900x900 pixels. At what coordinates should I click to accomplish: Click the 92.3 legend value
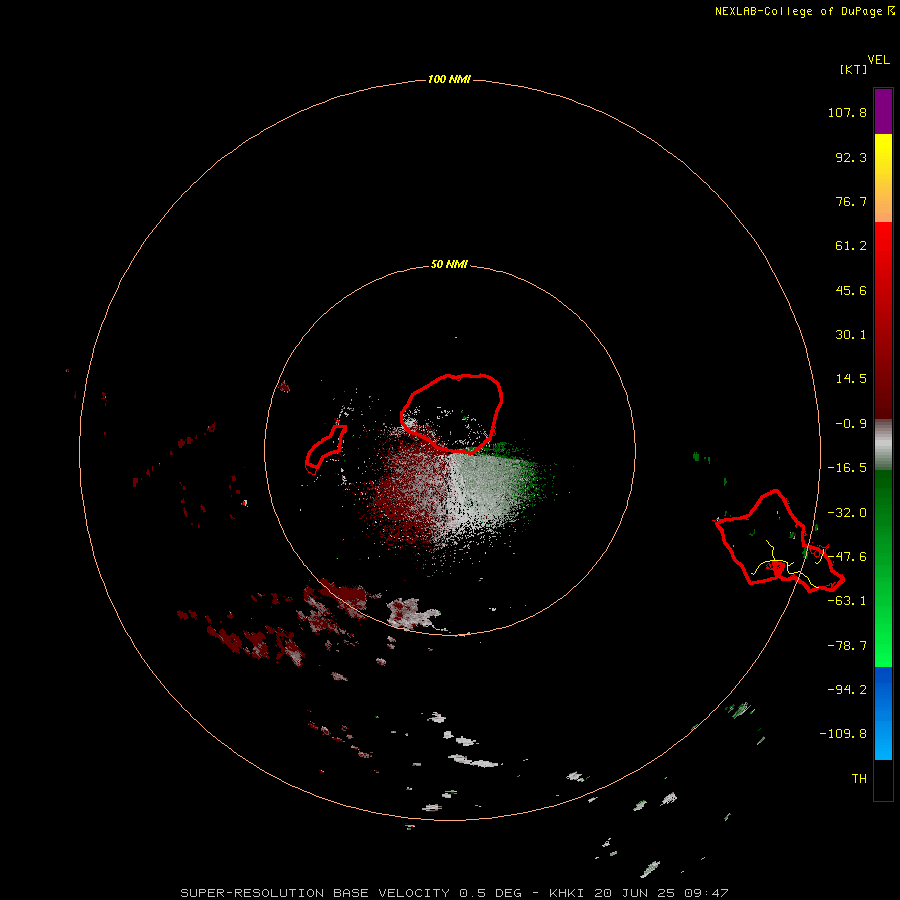click(851, 157)
